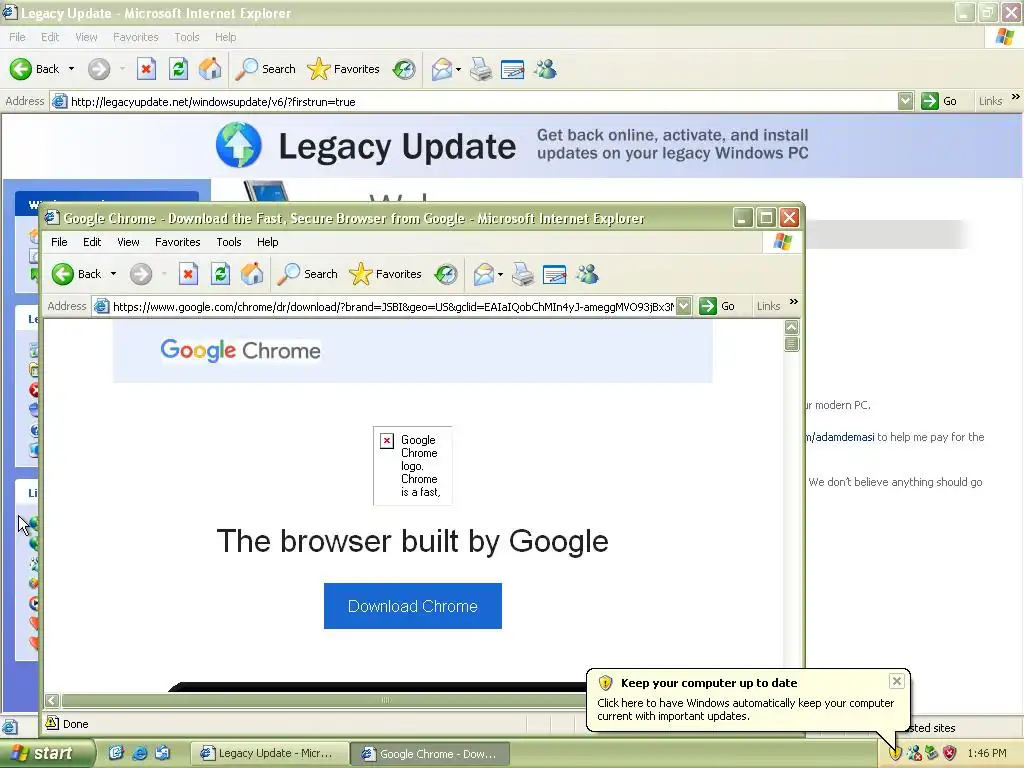The width and height of the screenshot is (1024, 768).
Task: Close the Keep your computer up to date balloon
Action: [x=897, y=681]
